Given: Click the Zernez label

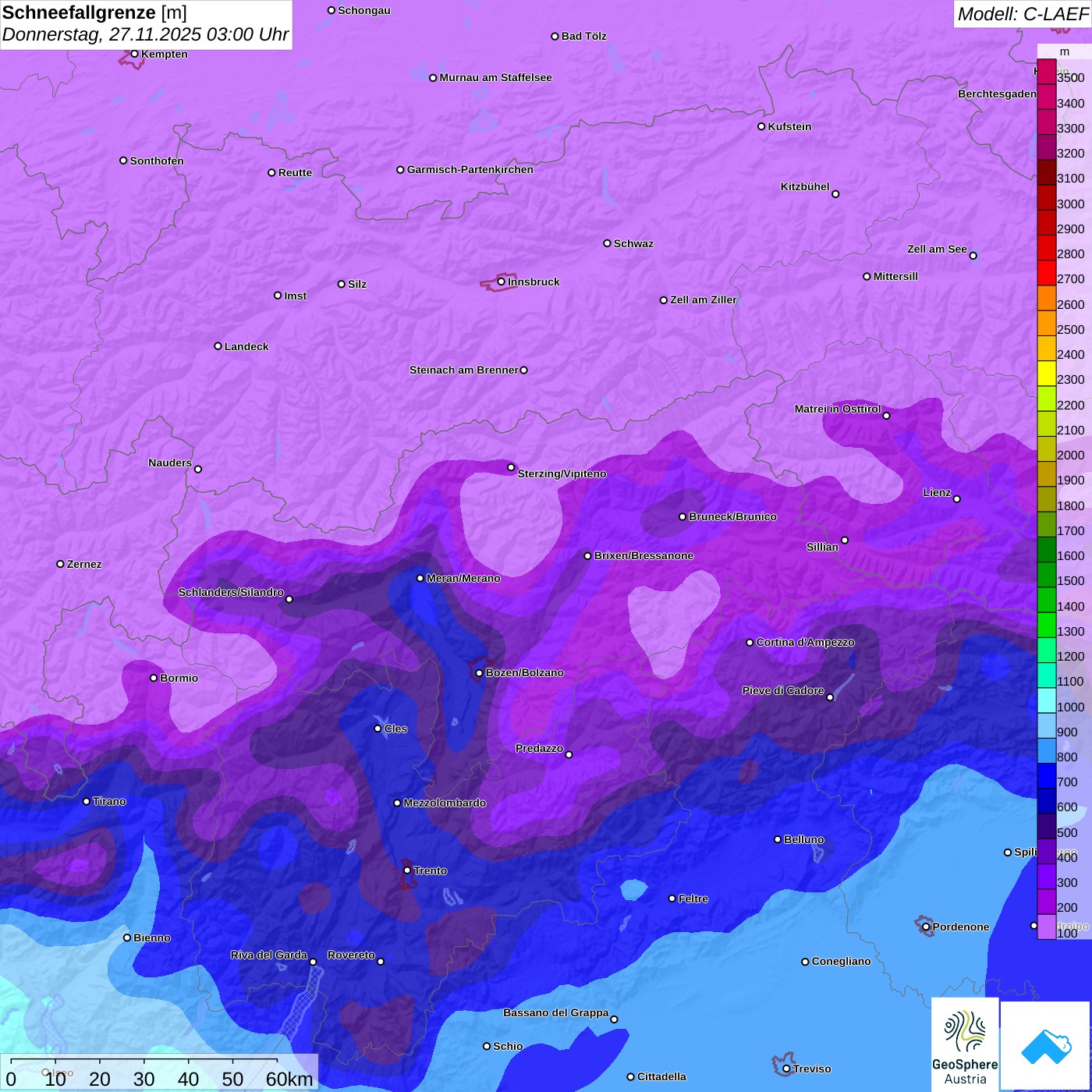Looking at the screenshot, I should (x=84, y=564).
